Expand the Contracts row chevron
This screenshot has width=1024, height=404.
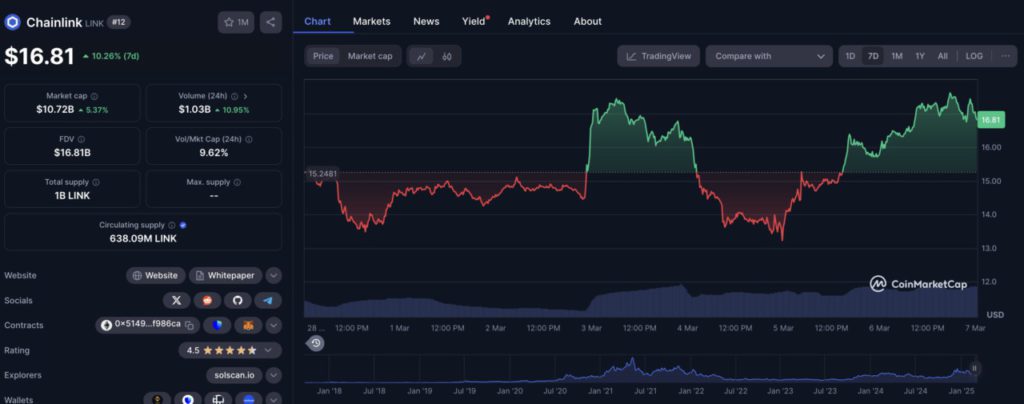[274, 325]
